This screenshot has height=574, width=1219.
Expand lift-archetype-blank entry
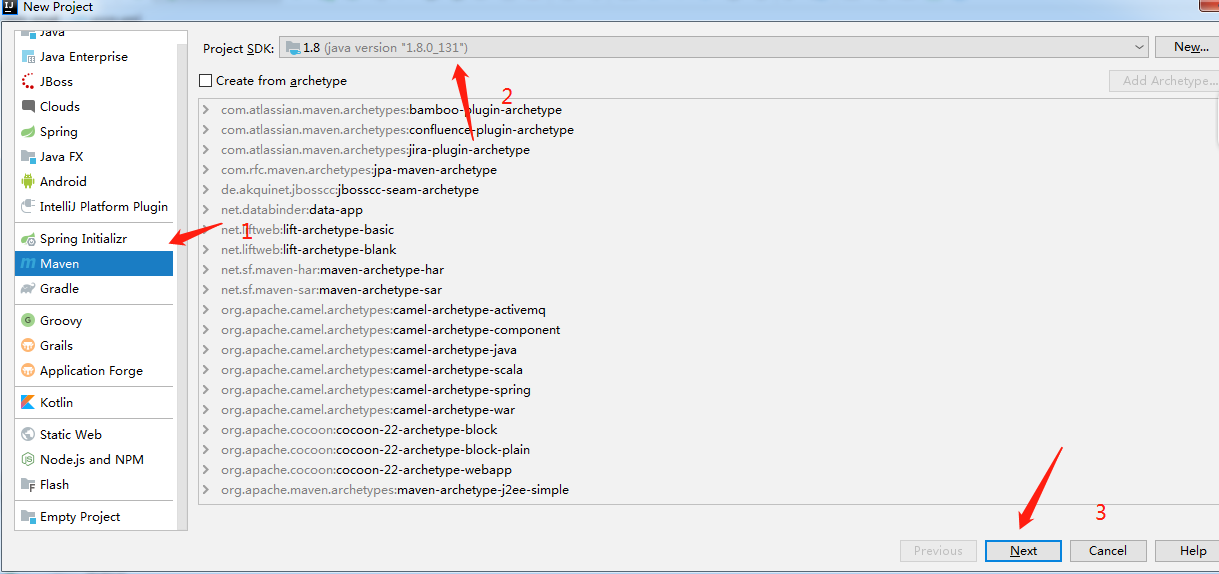206,250
